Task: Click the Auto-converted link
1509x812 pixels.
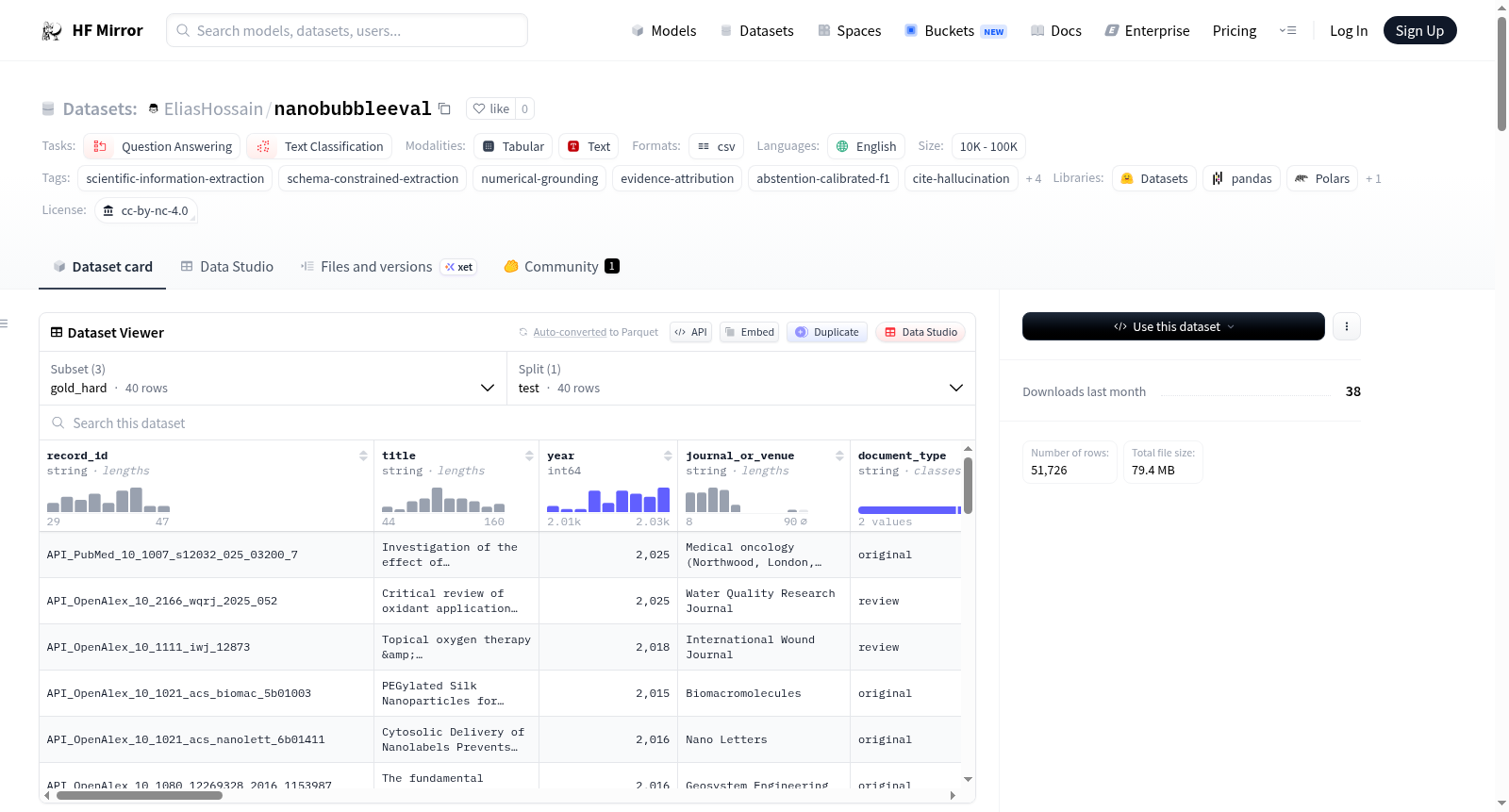Action: click(x=570, y=332)
